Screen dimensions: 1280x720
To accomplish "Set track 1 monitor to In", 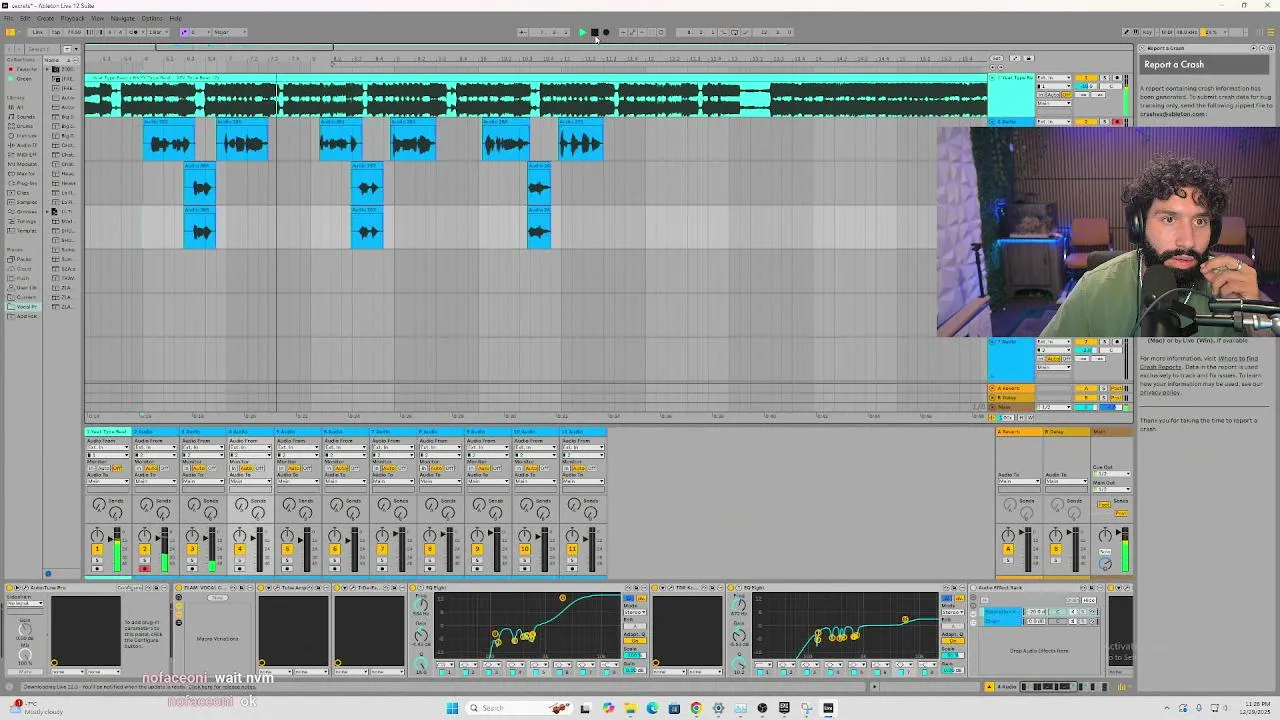I will coord(91,468).
